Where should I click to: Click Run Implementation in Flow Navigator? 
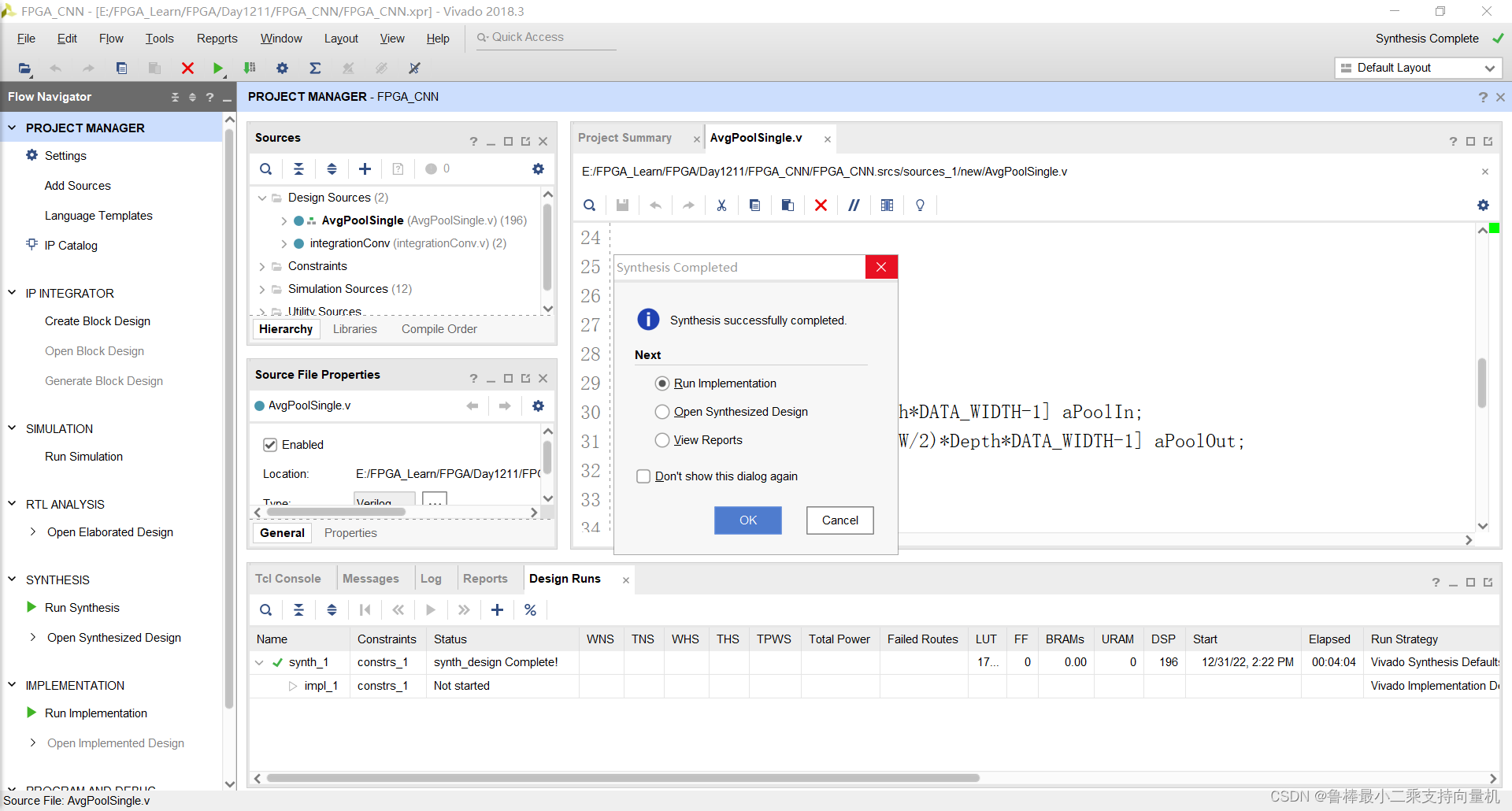coord(95,713)
